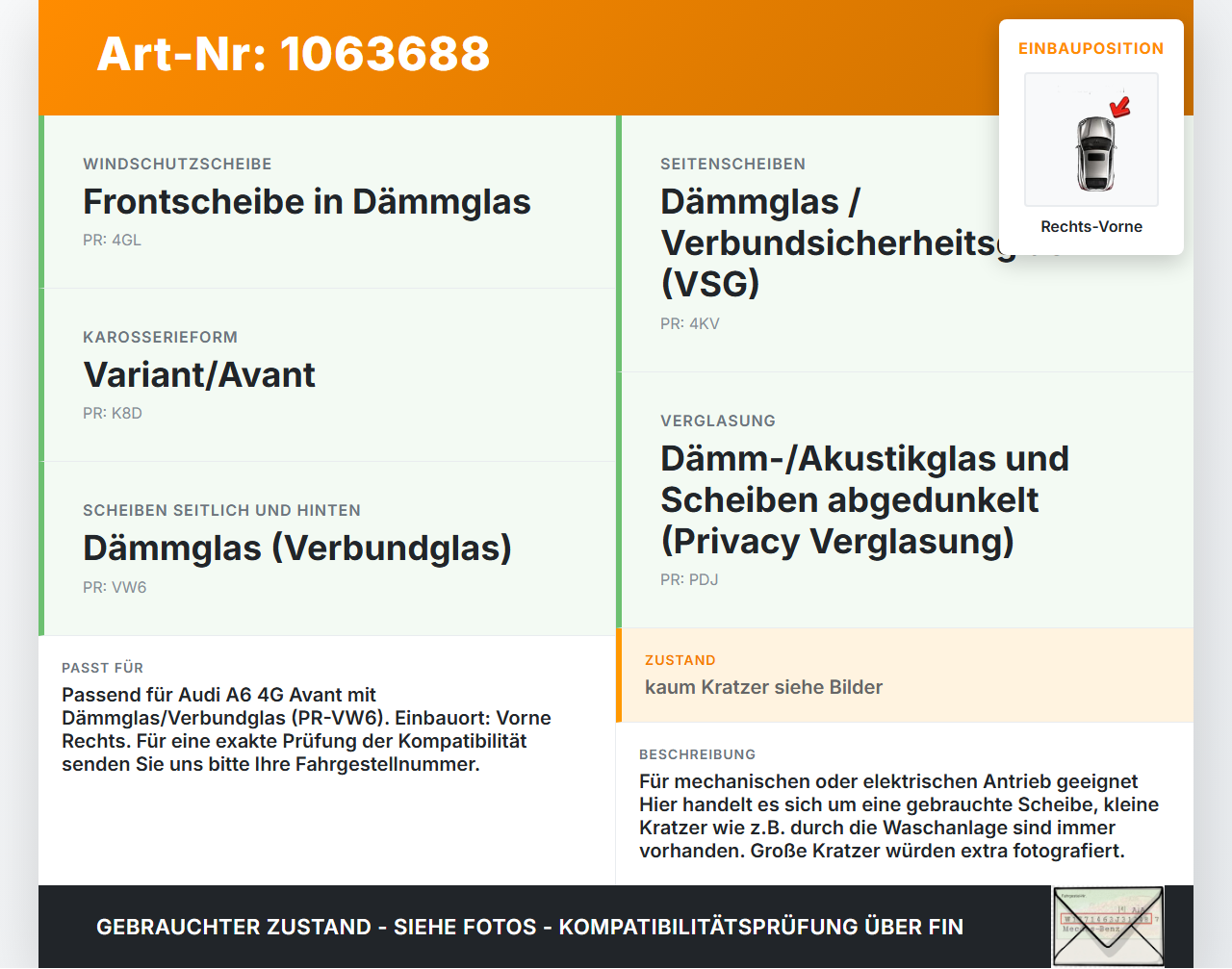Click the ZUSTAND label

[680, 660]
